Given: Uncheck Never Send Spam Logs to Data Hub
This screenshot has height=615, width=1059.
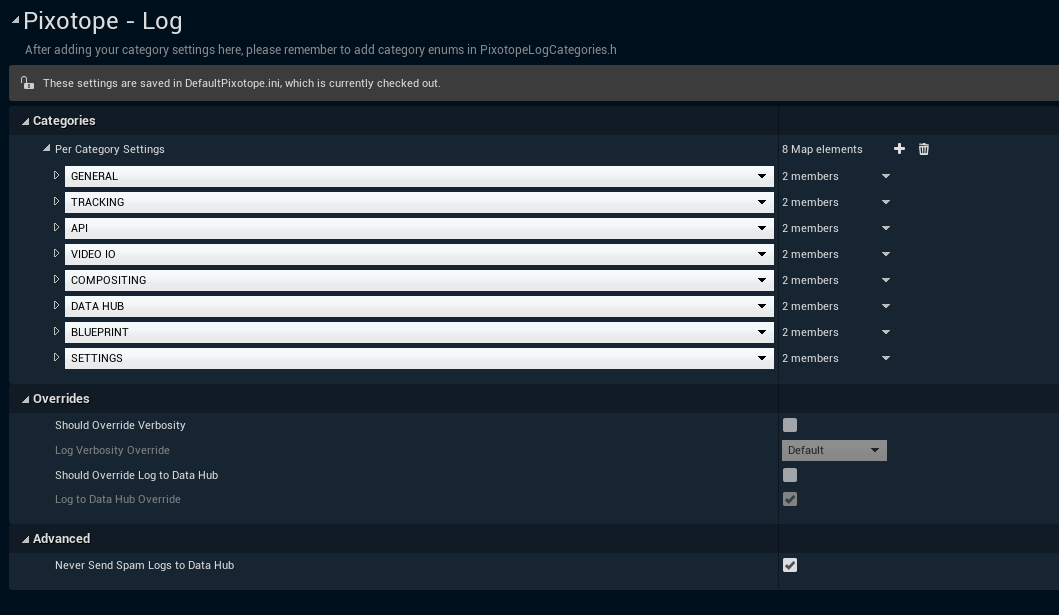Looking at the screenshot, I should pyautogui.click(x=790, y=565).
